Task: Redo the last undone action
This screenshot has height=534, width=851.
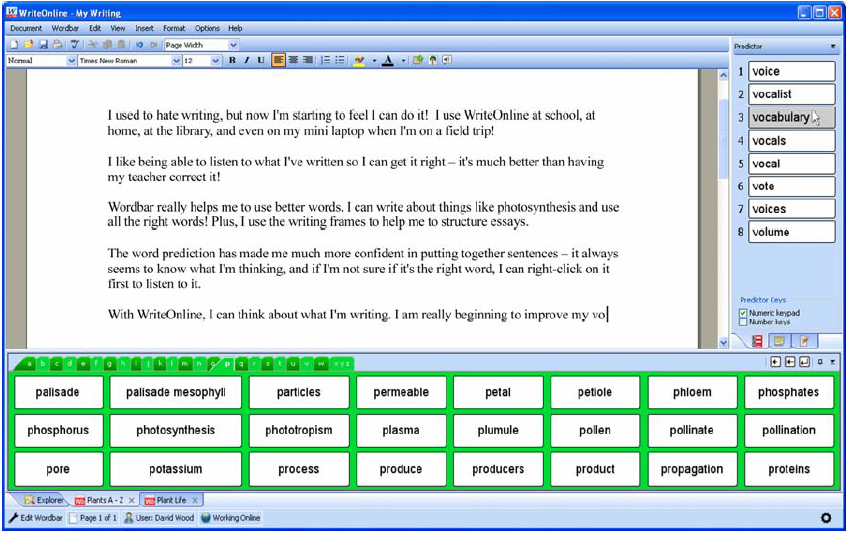Action: [154, 45]
